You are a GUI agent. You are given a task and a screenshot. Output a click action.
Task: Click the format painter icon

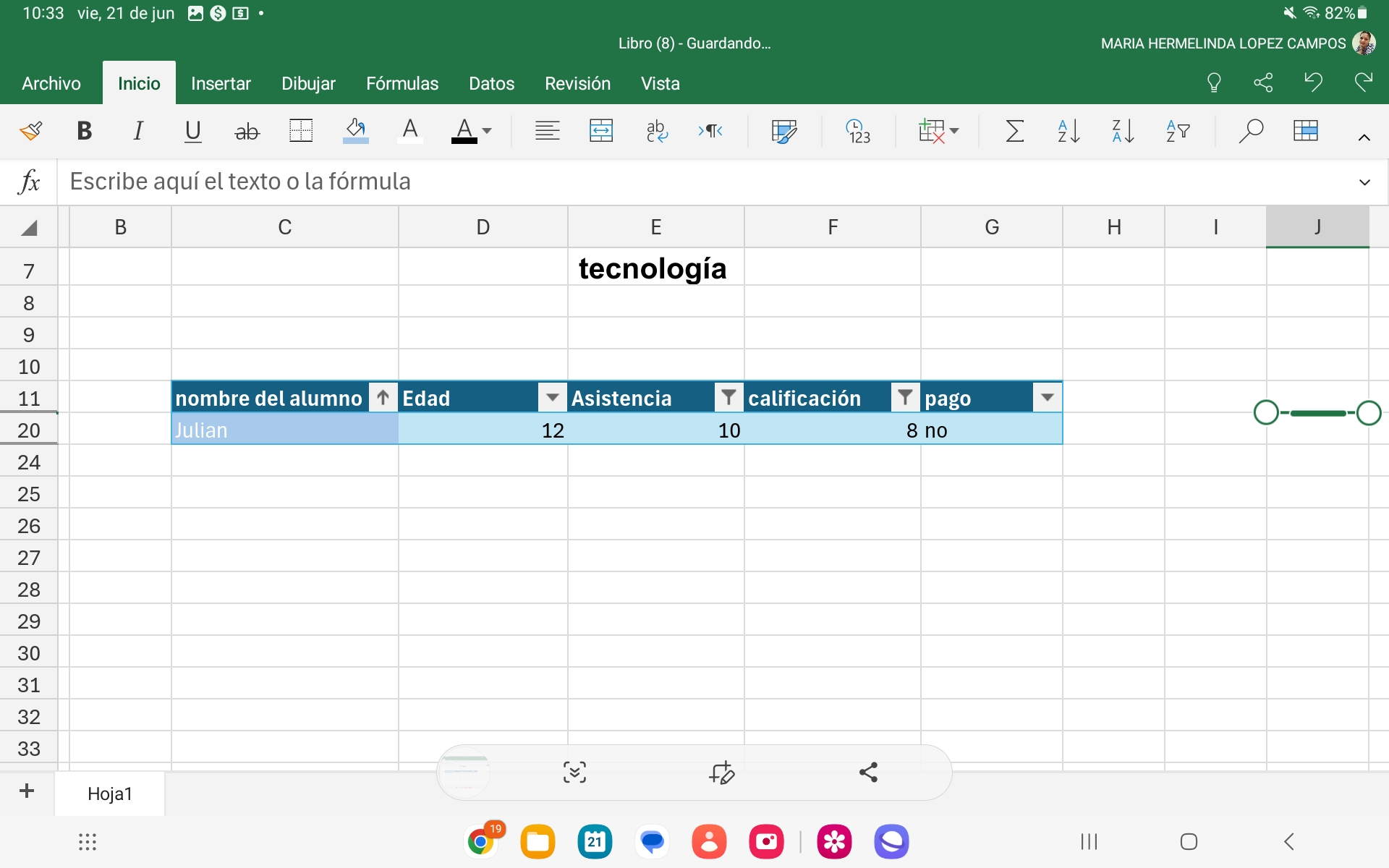pyautogui.click(x=31, y=131)
